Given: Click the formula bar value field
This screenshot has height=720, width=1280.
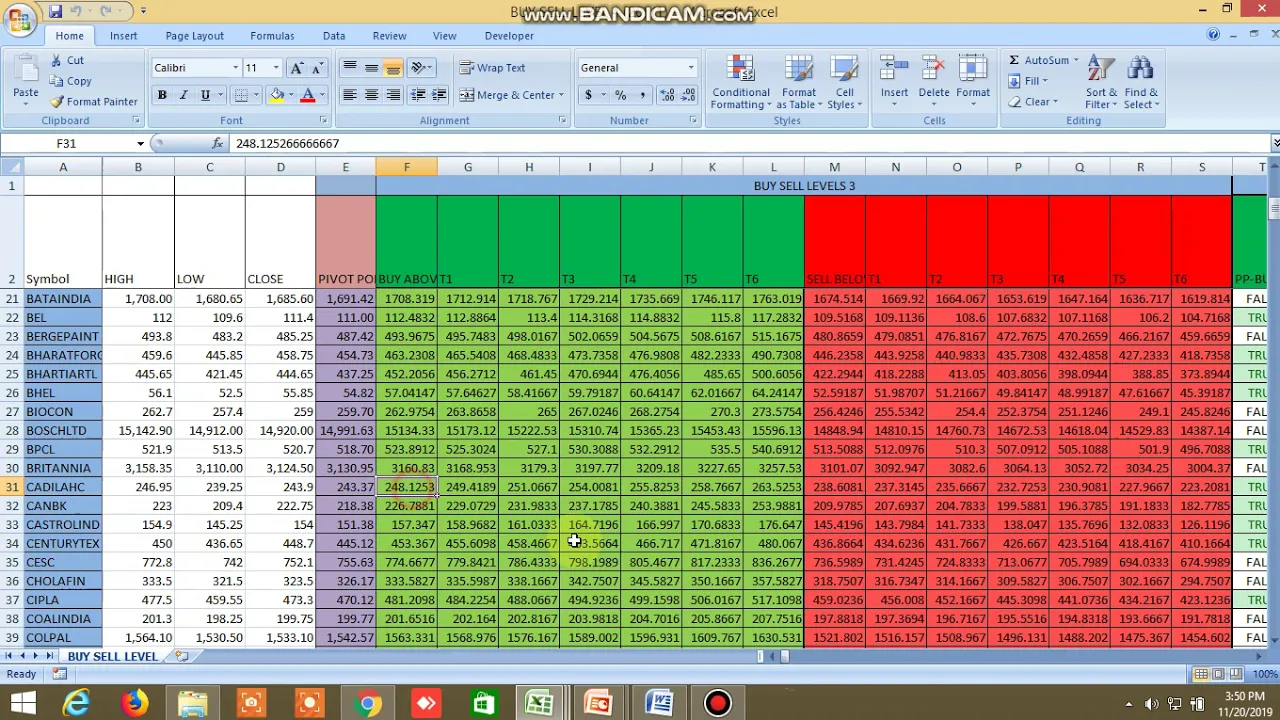Looking at the screenshot, I should pyautogui.click(x=750, y=144).
